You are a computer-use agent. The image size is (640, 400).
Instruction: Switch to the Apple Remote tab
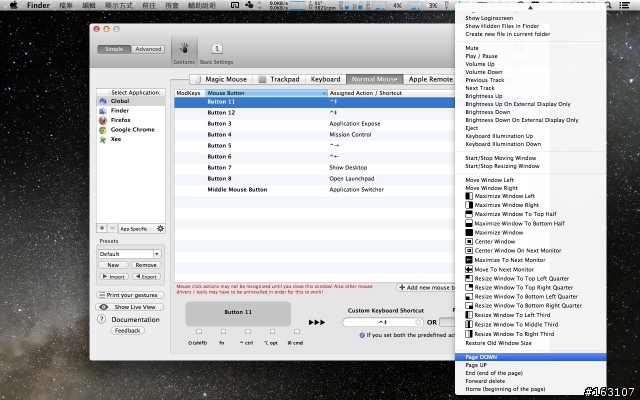point(430,79)
